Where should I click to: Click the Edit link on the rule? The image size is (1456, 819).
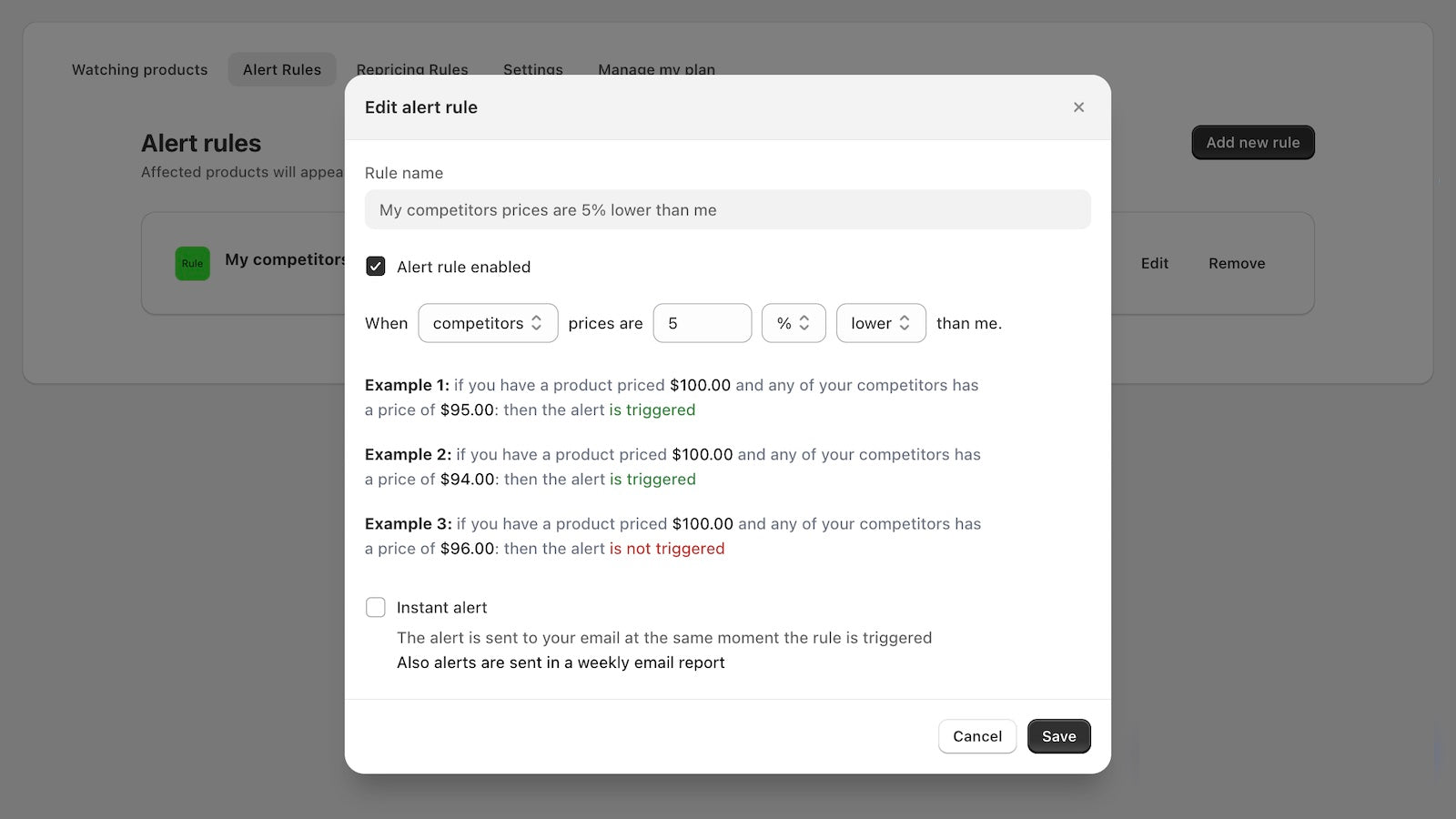(x=1153, y=263)
